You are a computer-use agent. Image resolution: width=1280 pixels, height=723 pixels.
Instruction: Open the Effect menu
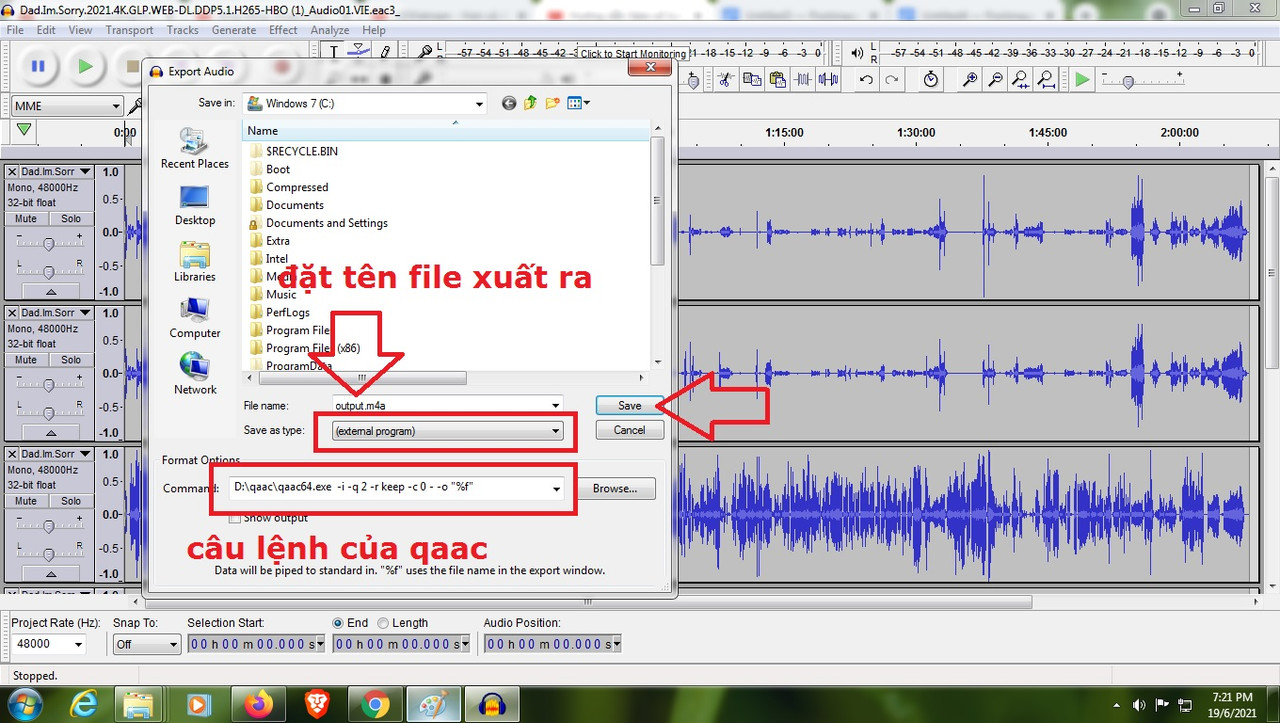tap(283, 30)
